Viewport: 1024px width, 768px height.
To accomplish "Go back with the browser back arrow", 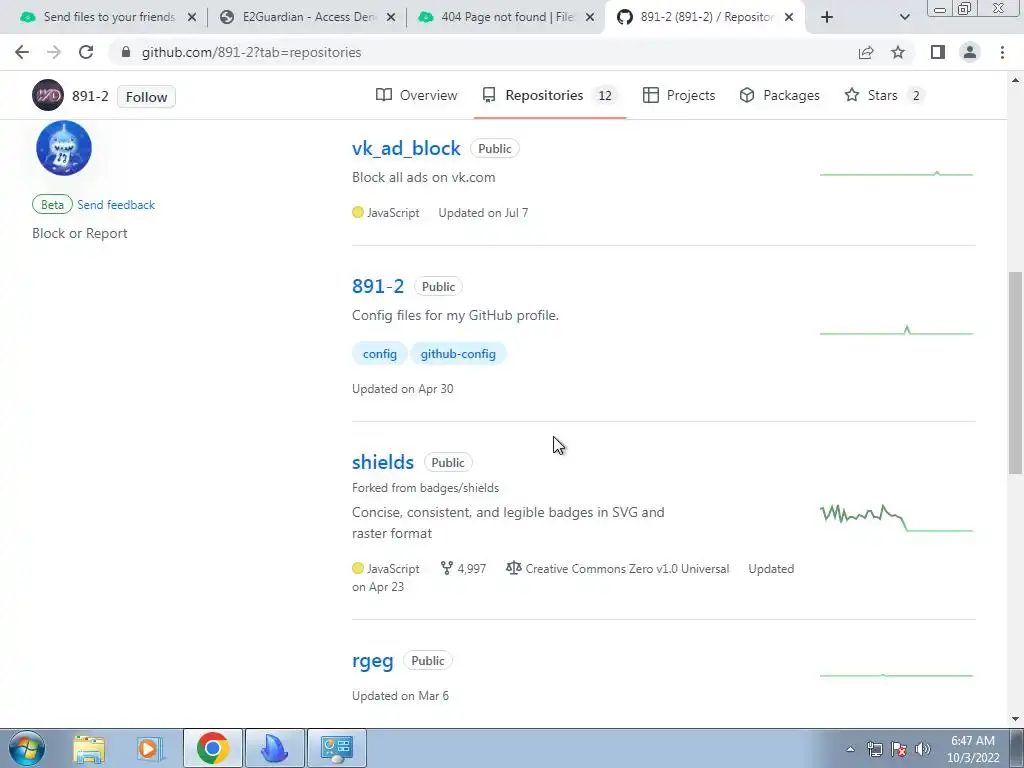I will click(x=22, y=52).
